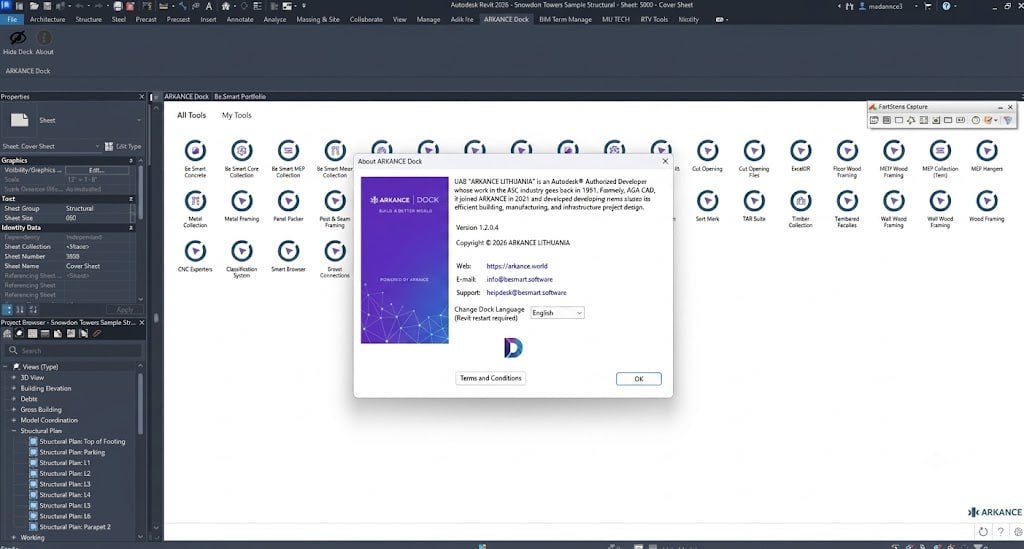
Task: Collapse the Graphics properties section
Action: 131,161
